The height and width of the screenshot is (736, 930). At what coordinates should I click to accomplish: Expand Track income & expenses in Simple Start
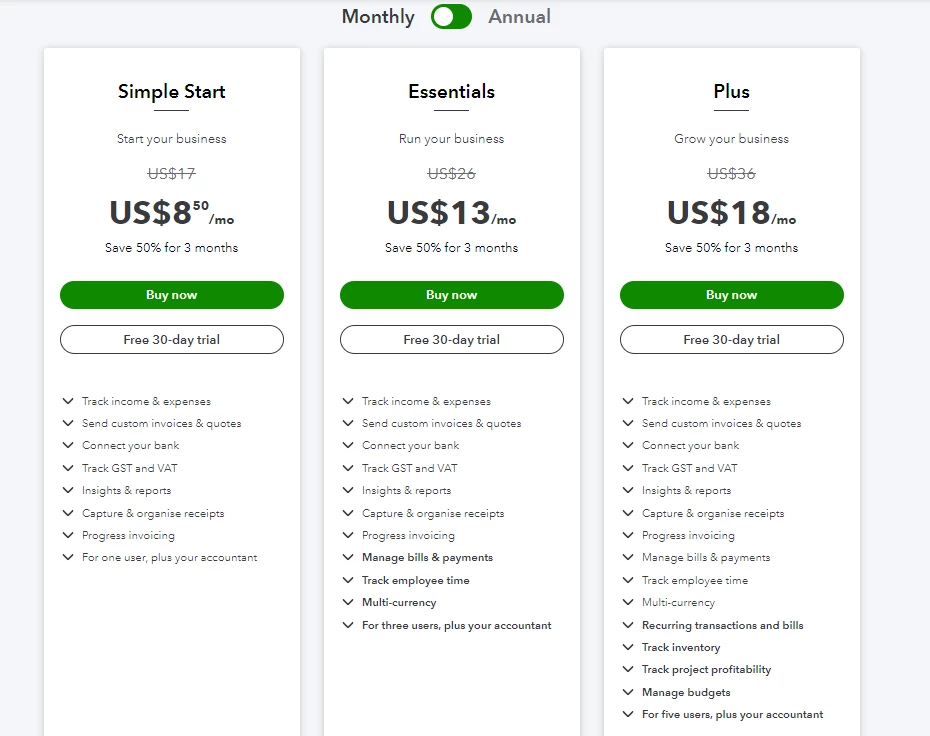[x=137, y=402]
